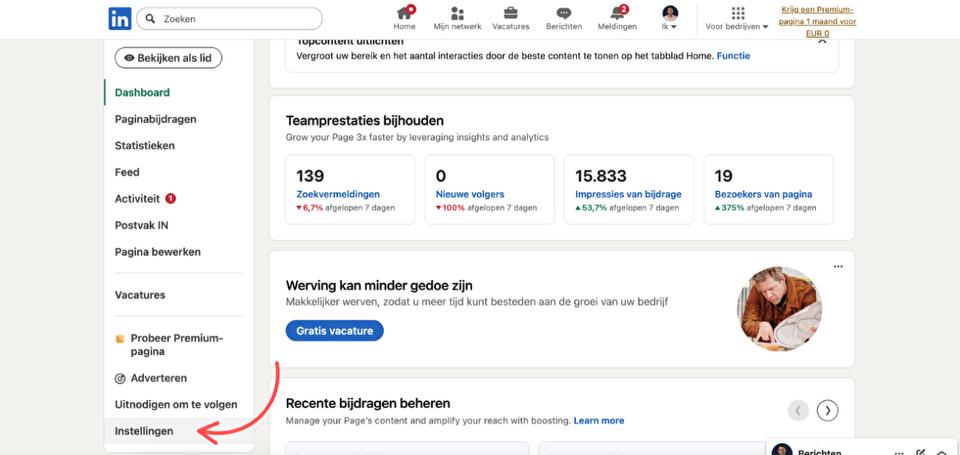
Task: Click the three-dot menu on recruitment card
Action: point(838,267)
